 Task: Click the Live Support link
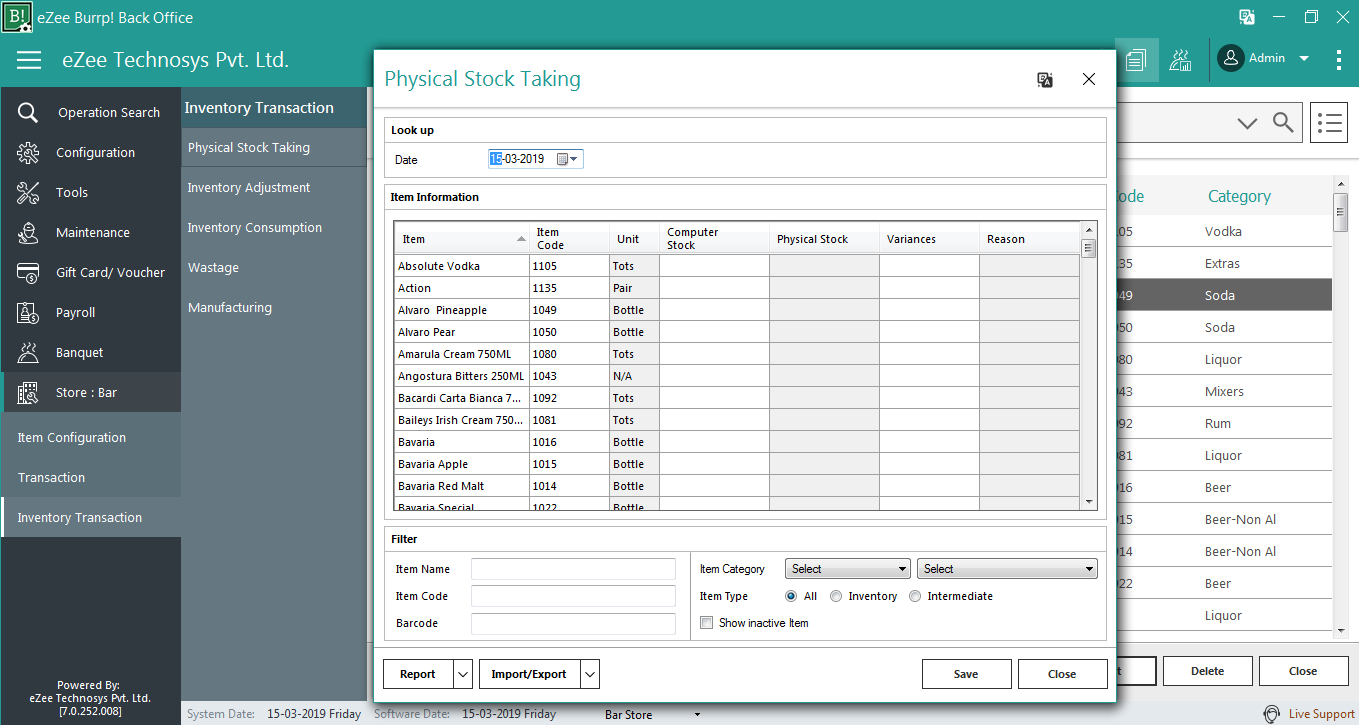click(x=1321, y=714)
